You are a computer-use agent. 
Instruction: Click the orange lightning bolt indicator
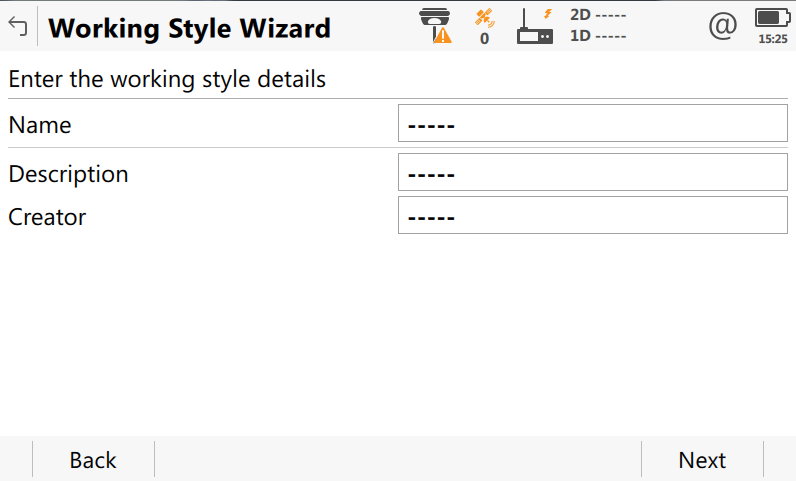tap(548, 14)
